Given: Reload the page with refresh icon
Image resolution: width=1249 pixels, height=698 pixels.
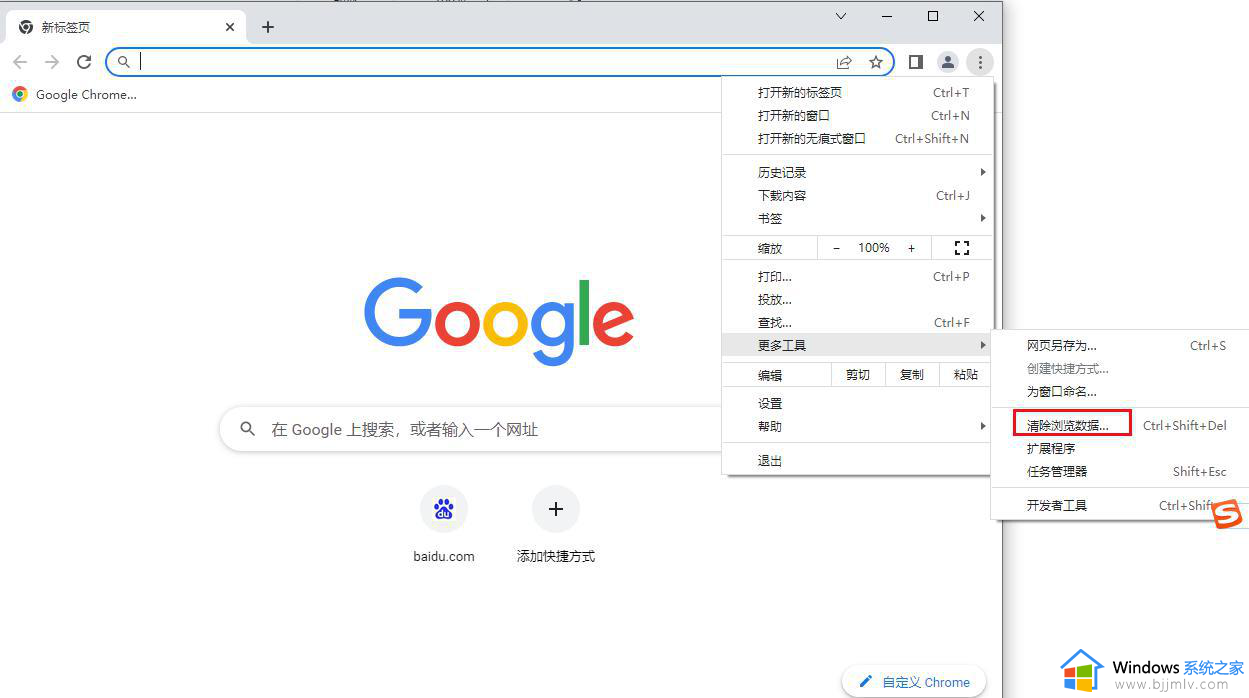Looking at the screenshot, I should coord(84,62).
